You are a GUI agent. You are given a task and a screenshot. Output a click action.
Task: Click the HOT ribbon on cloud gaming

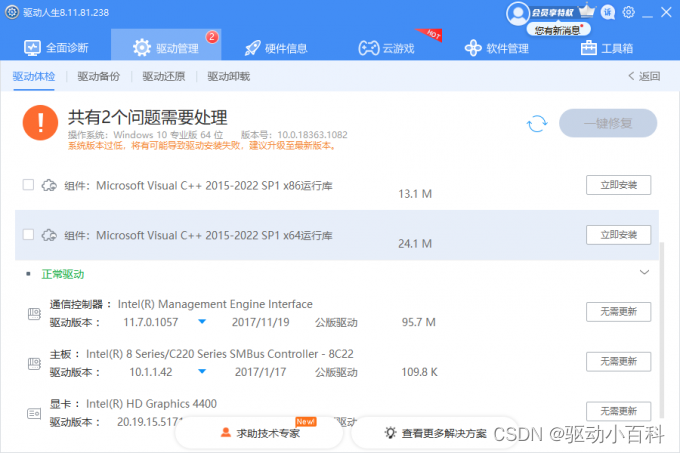(x=431, y=35)
